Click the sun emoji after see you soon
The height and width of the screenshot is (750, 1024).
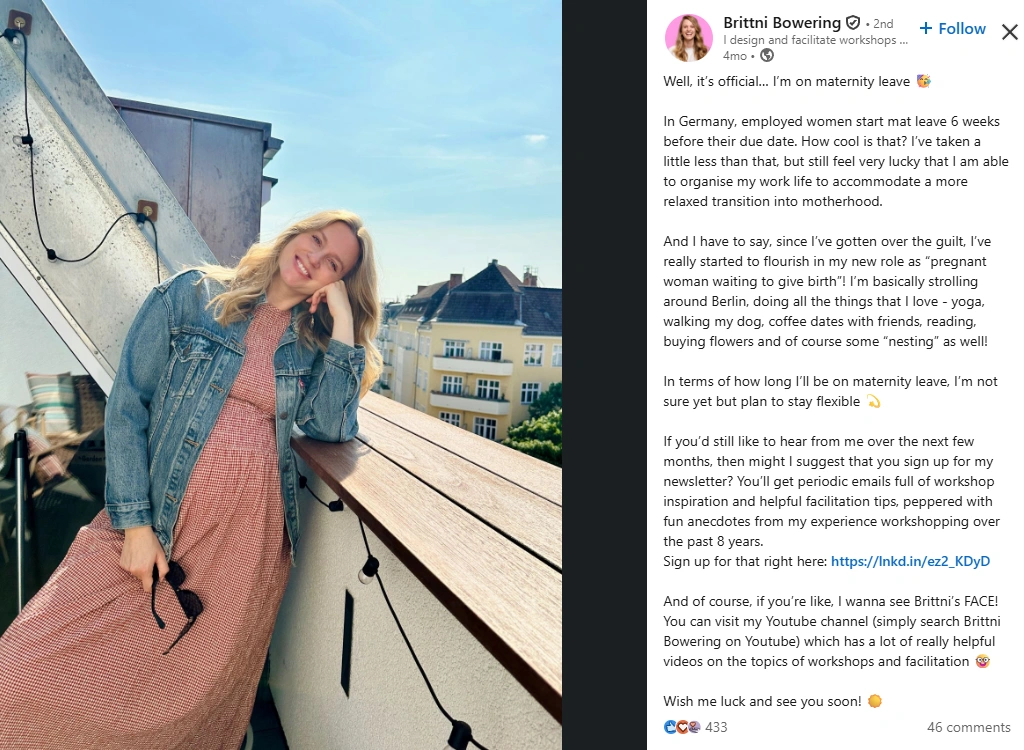click(x=875, y=701)
